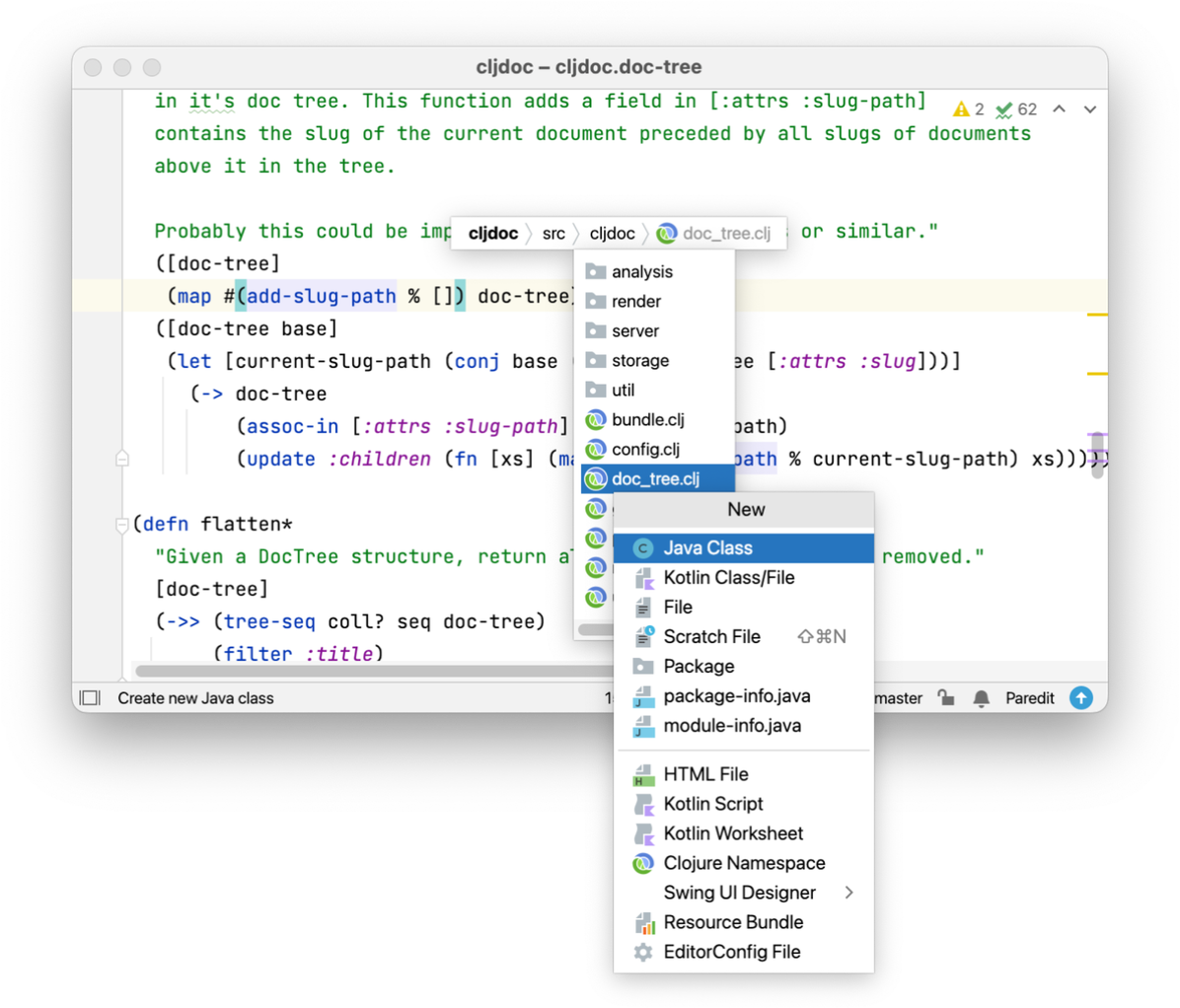Click the HTML File icon
The image size is (1180, 1008).
pyautogui.click(x=643, y=775)
